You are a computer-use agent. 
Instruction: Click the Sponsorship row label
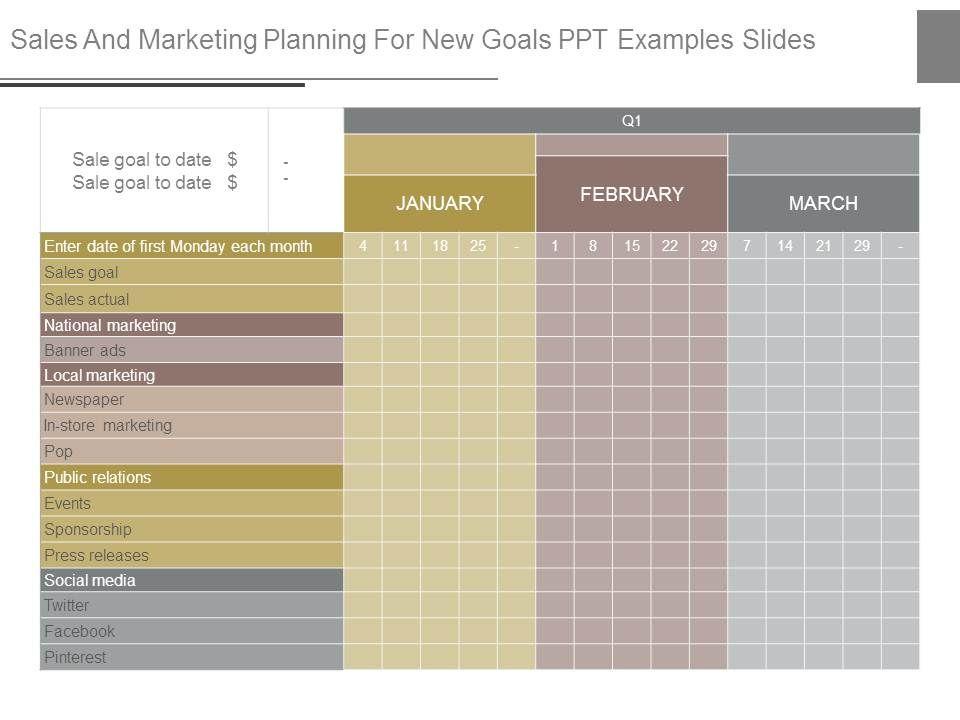pos(192,529)
